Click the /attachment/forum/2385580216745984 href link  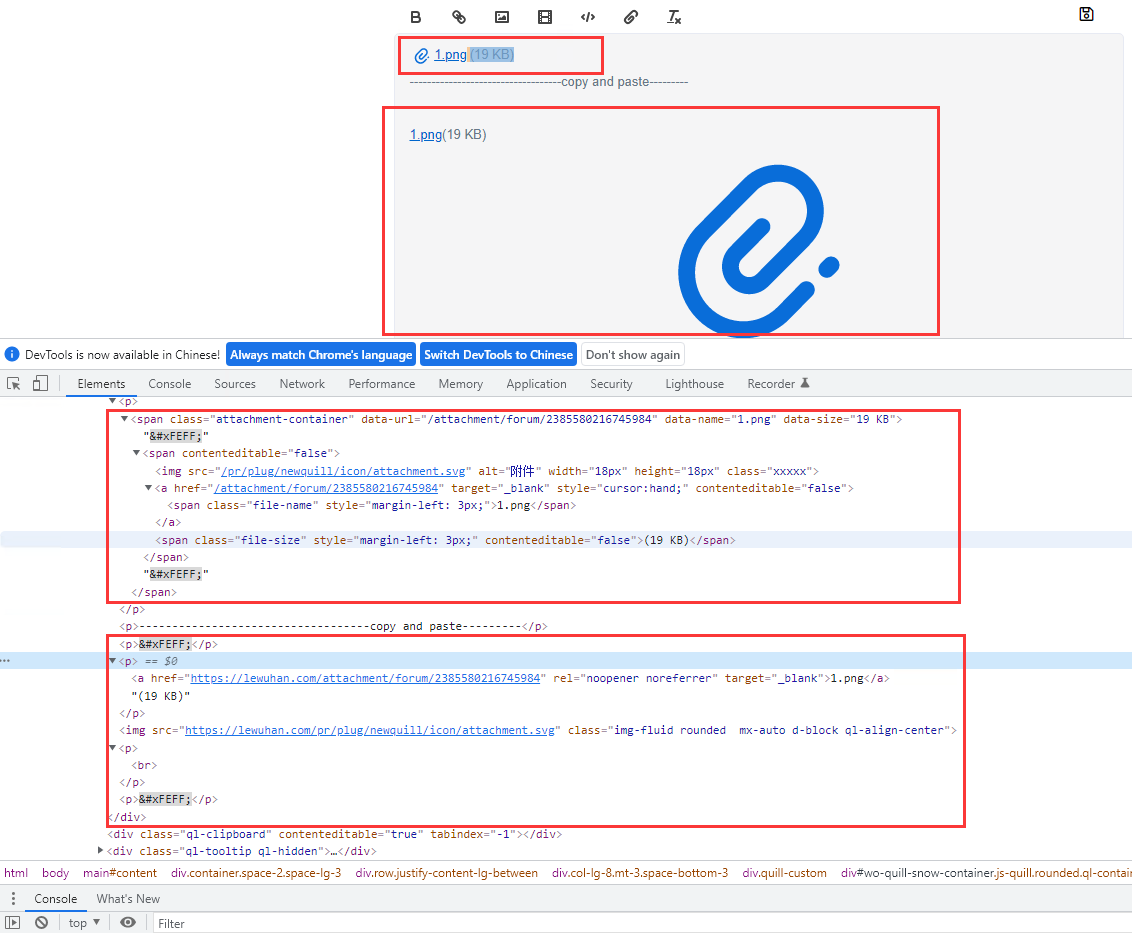click(326, 488)
